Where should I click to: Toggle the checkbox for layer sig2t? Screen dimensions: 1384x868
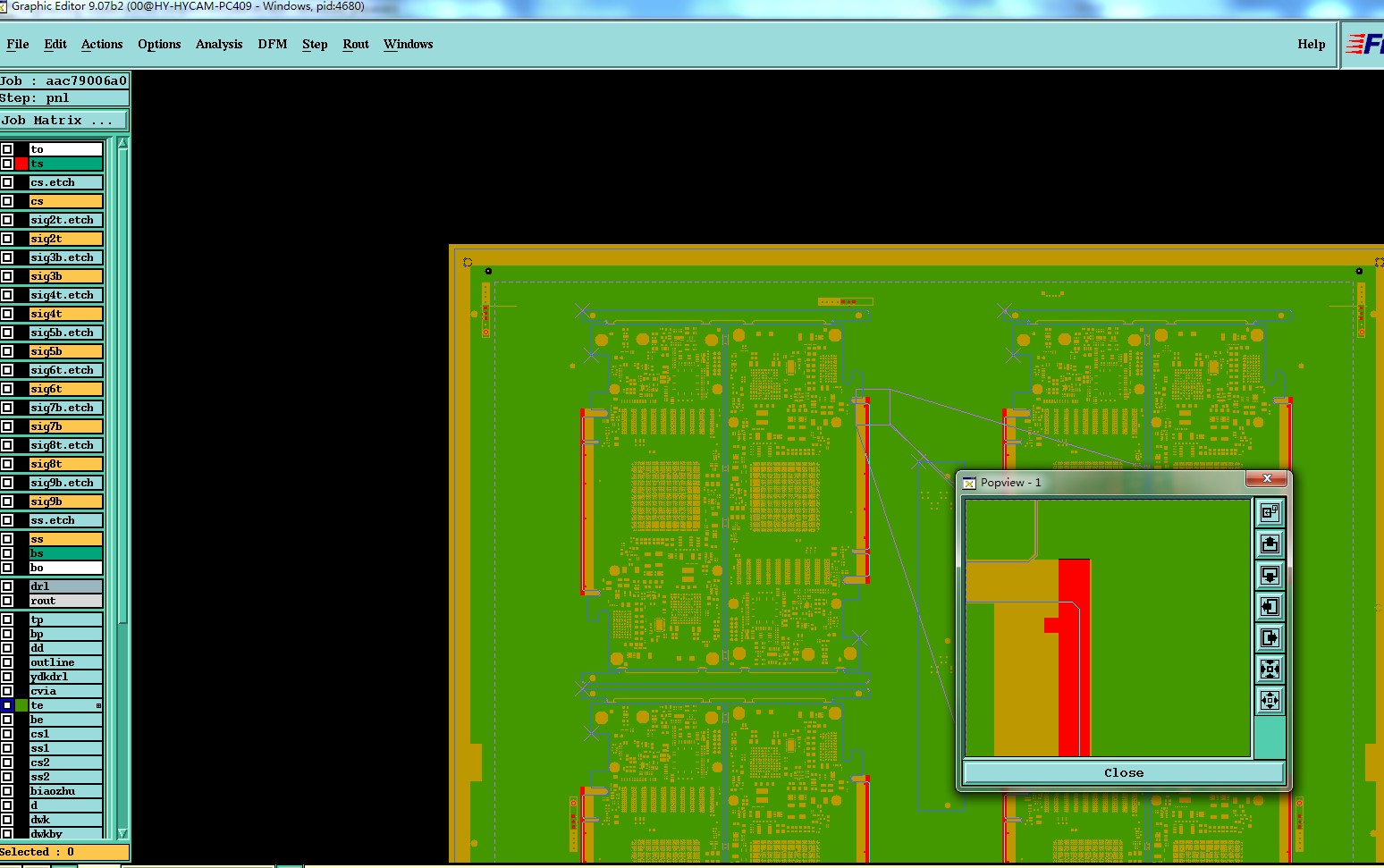click(7, 239)
